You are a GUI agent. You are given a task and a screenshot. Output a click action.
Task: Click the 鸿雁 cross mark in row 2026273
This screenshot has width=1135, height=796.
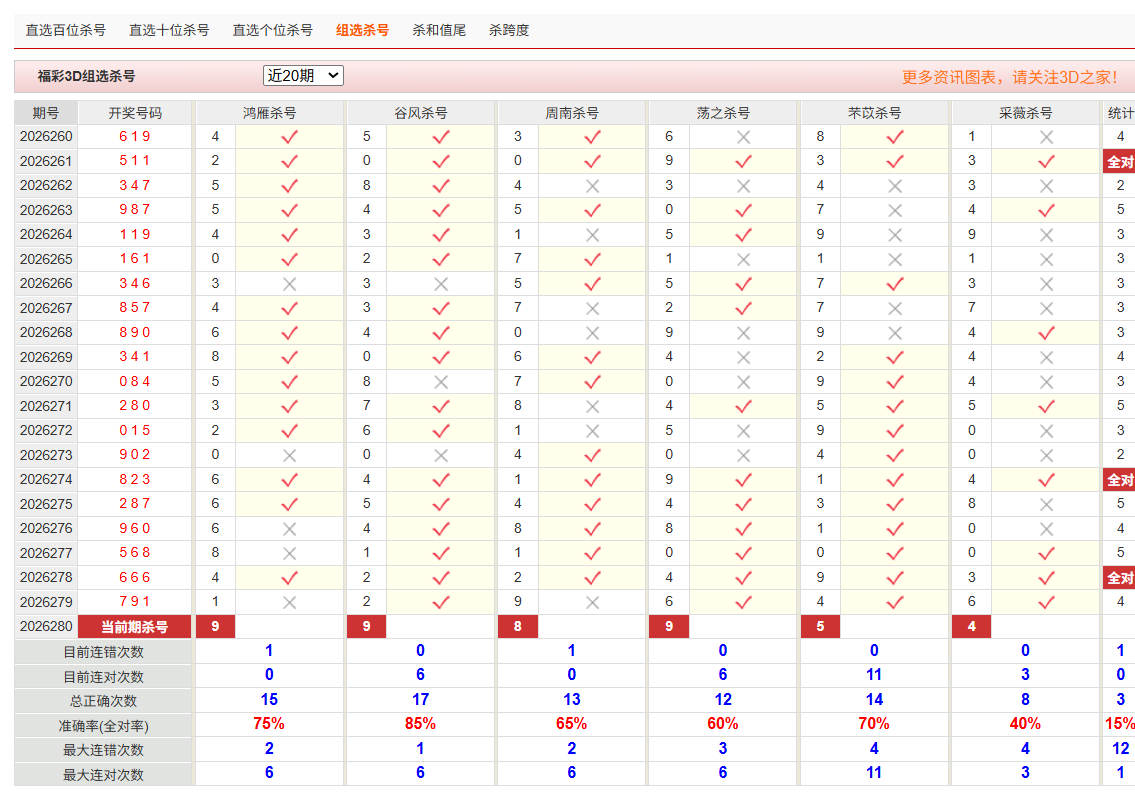point(290,456)
